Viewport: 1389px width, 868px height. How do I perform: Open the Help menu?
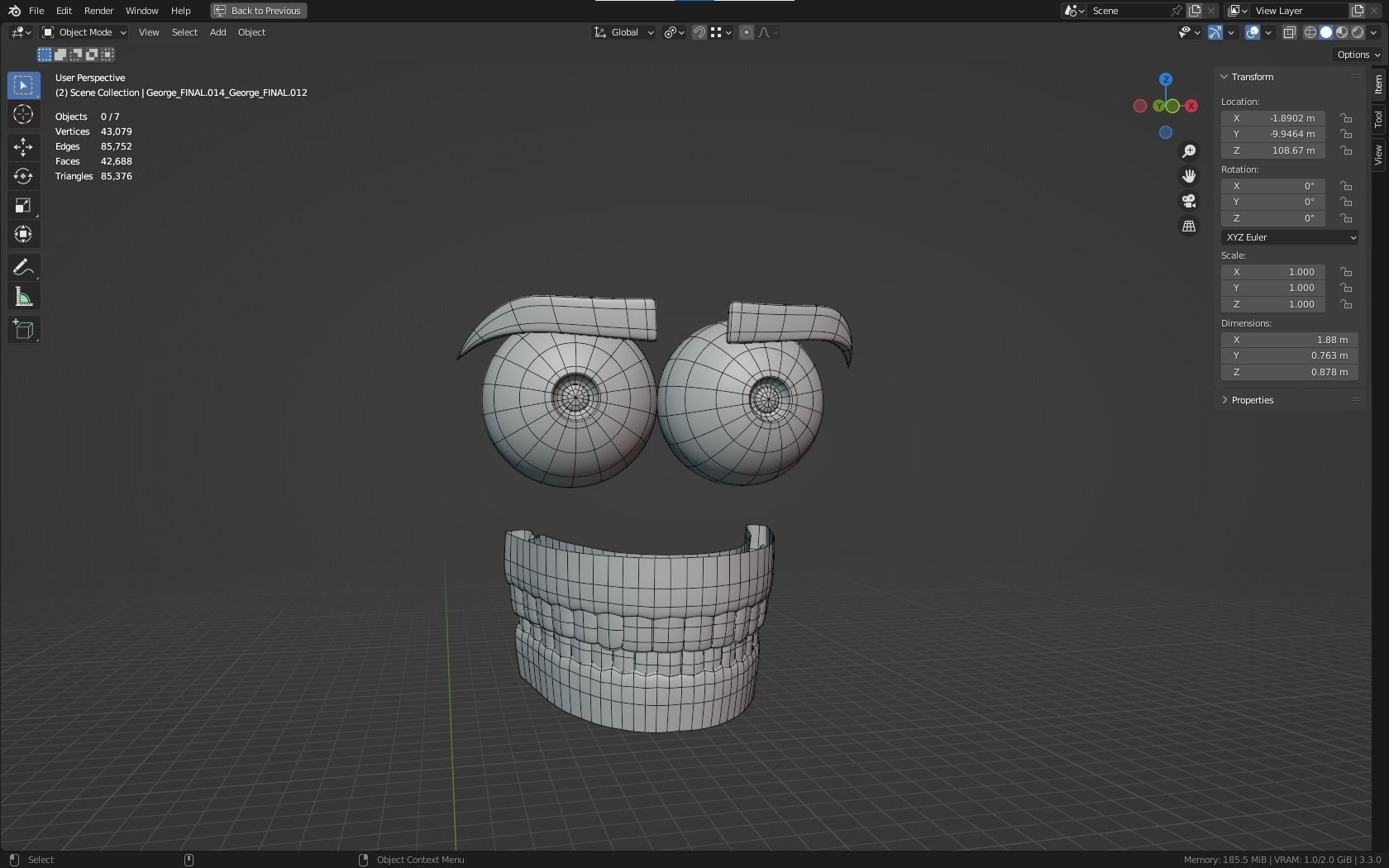click(180, 11)
